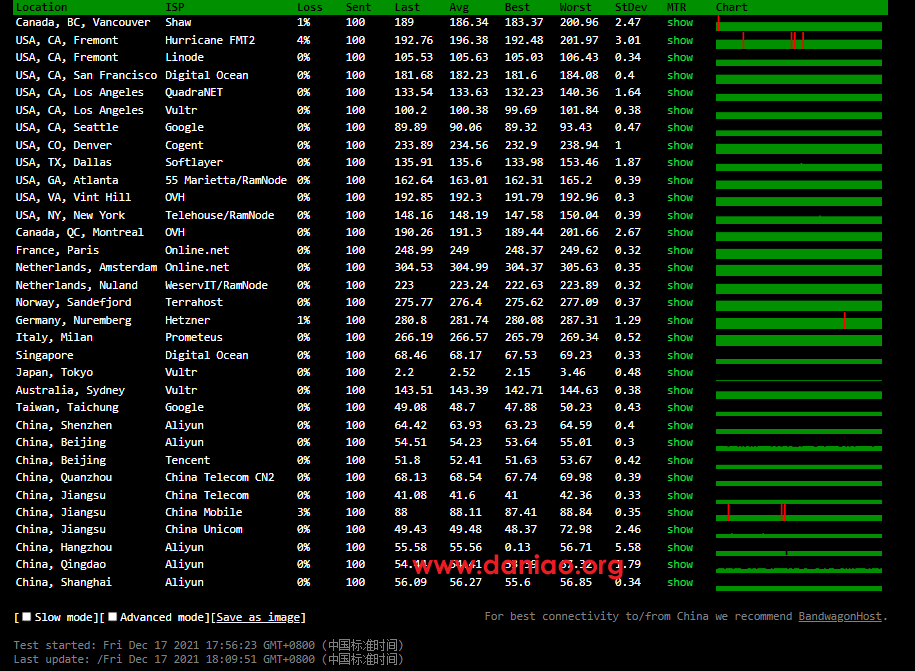
Task: Click the Save as image link
Action: [x=258, y=617]
